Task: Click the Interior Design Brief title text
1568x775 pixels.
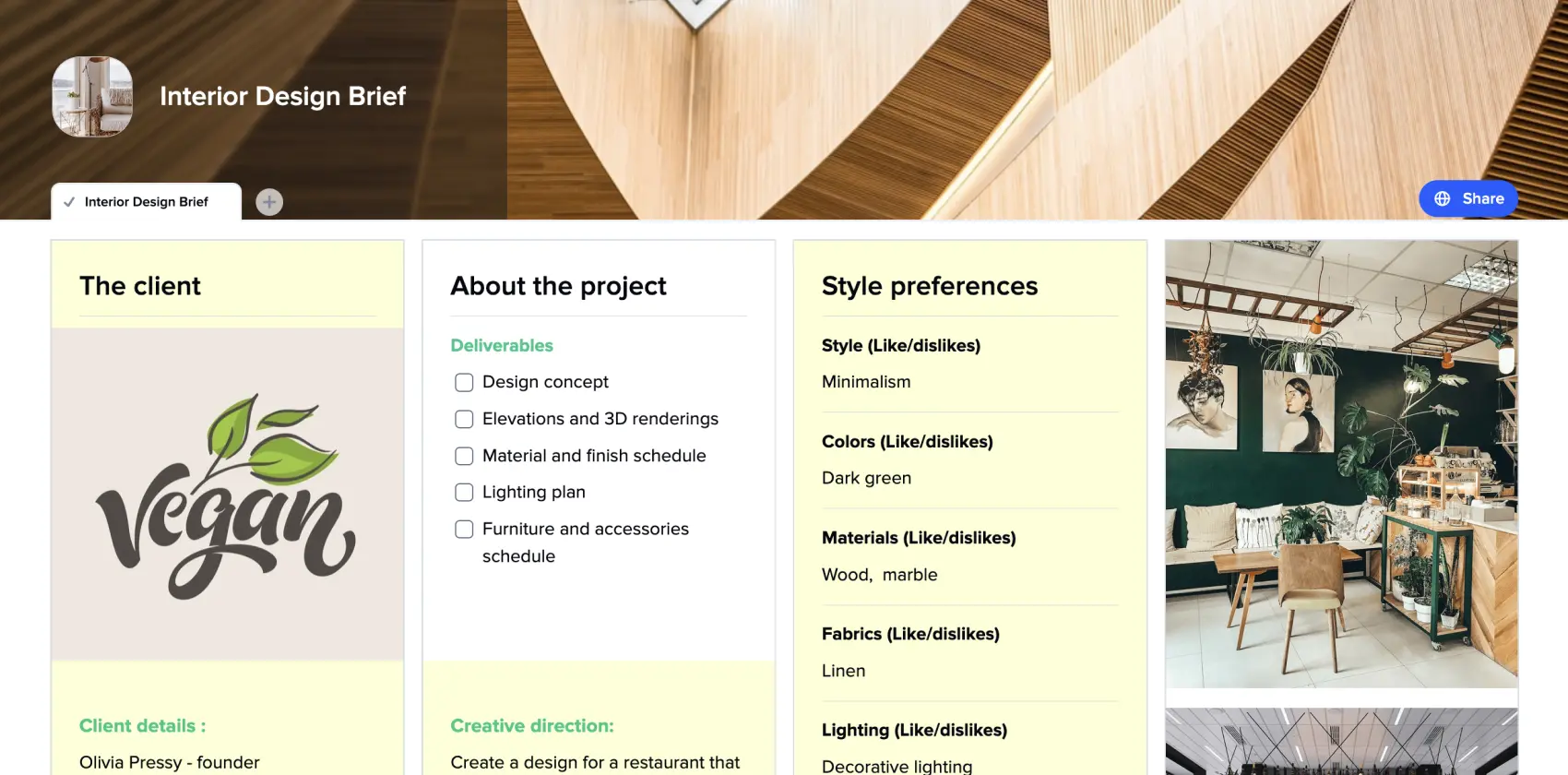Action: point(283,96)
